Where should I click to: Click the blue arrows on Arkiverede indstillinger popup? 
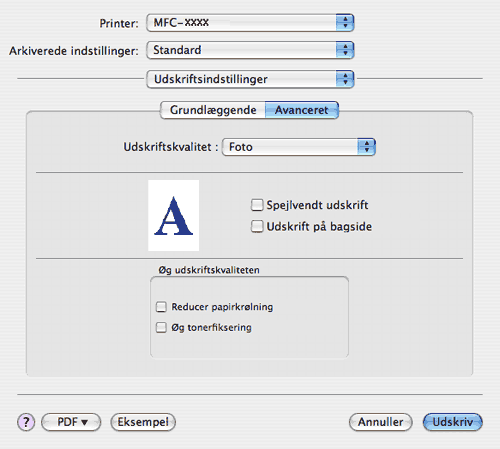[345, 50]
